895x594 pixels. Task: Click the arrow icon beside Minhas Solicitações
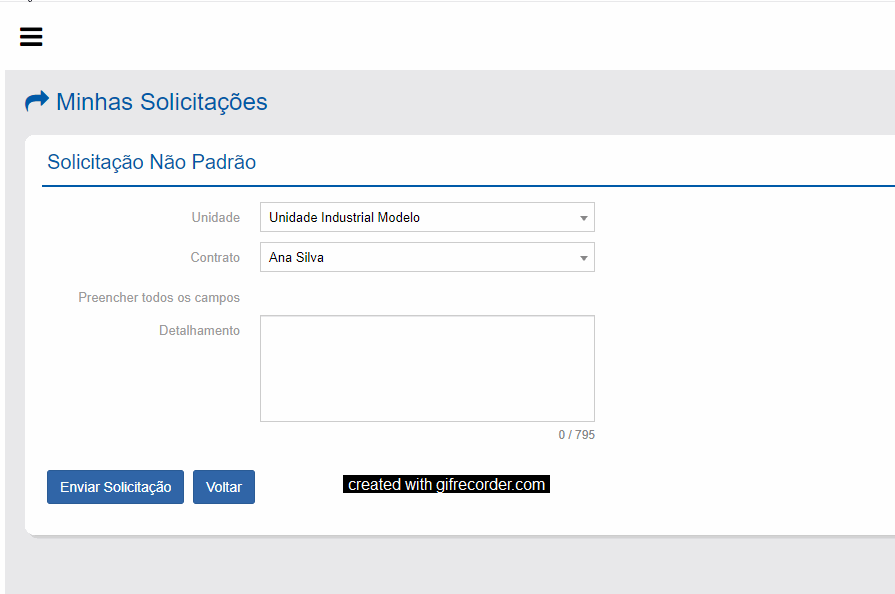coord(37,101)
